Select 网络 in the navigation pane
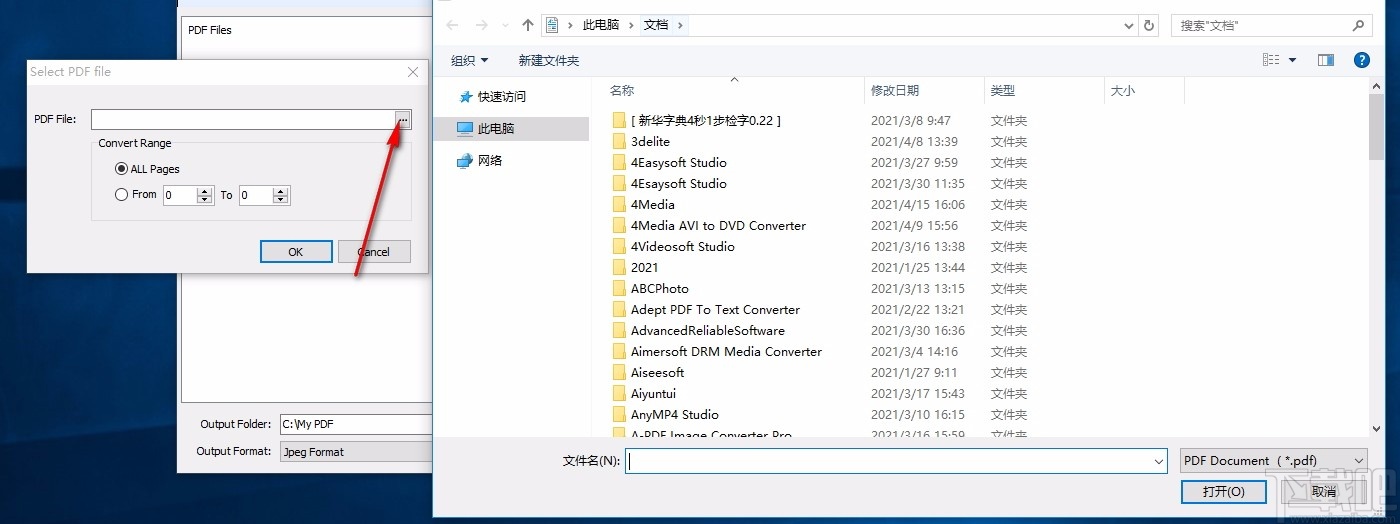The height and width of the screenshot is (524, 1400). point(490,161)
